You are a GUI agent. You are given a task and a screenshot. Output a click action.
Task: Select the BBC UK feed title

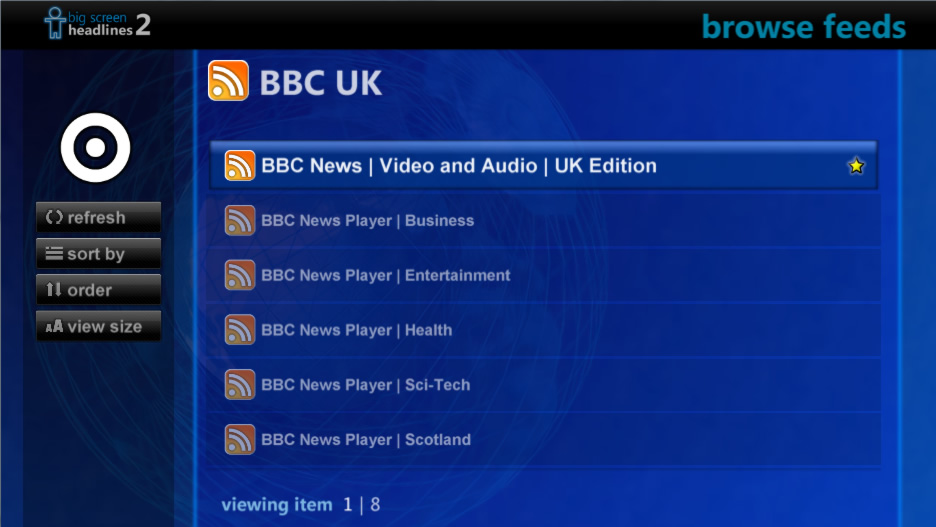pos(321,82)
